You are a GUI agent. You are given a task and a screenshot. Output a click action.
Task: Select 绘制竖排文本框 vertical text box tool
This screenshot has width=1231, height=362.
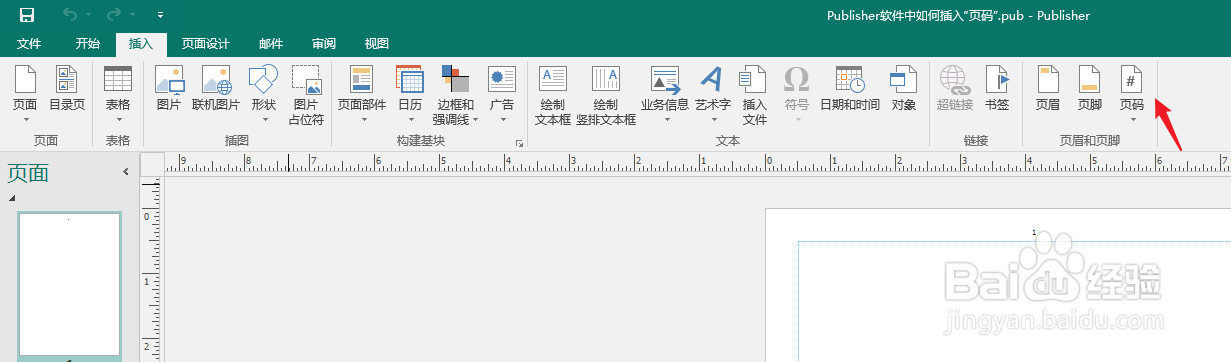pyautogui.click(x=606, y=95)
